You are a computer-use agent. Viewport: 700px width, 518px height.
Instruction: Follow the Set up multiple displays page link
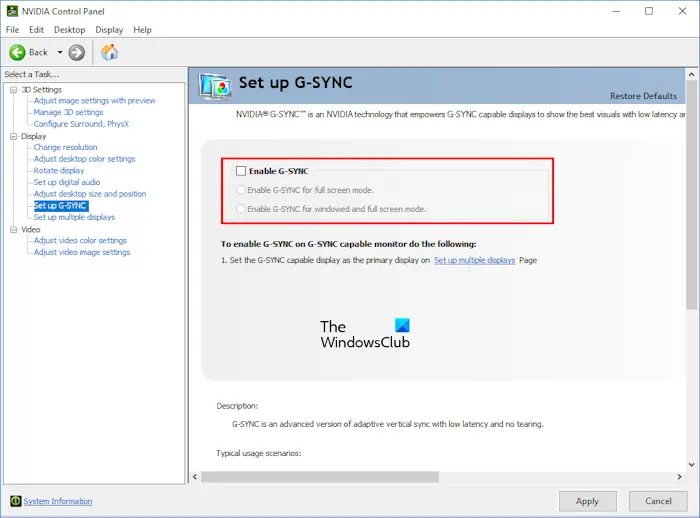(475, 260)
